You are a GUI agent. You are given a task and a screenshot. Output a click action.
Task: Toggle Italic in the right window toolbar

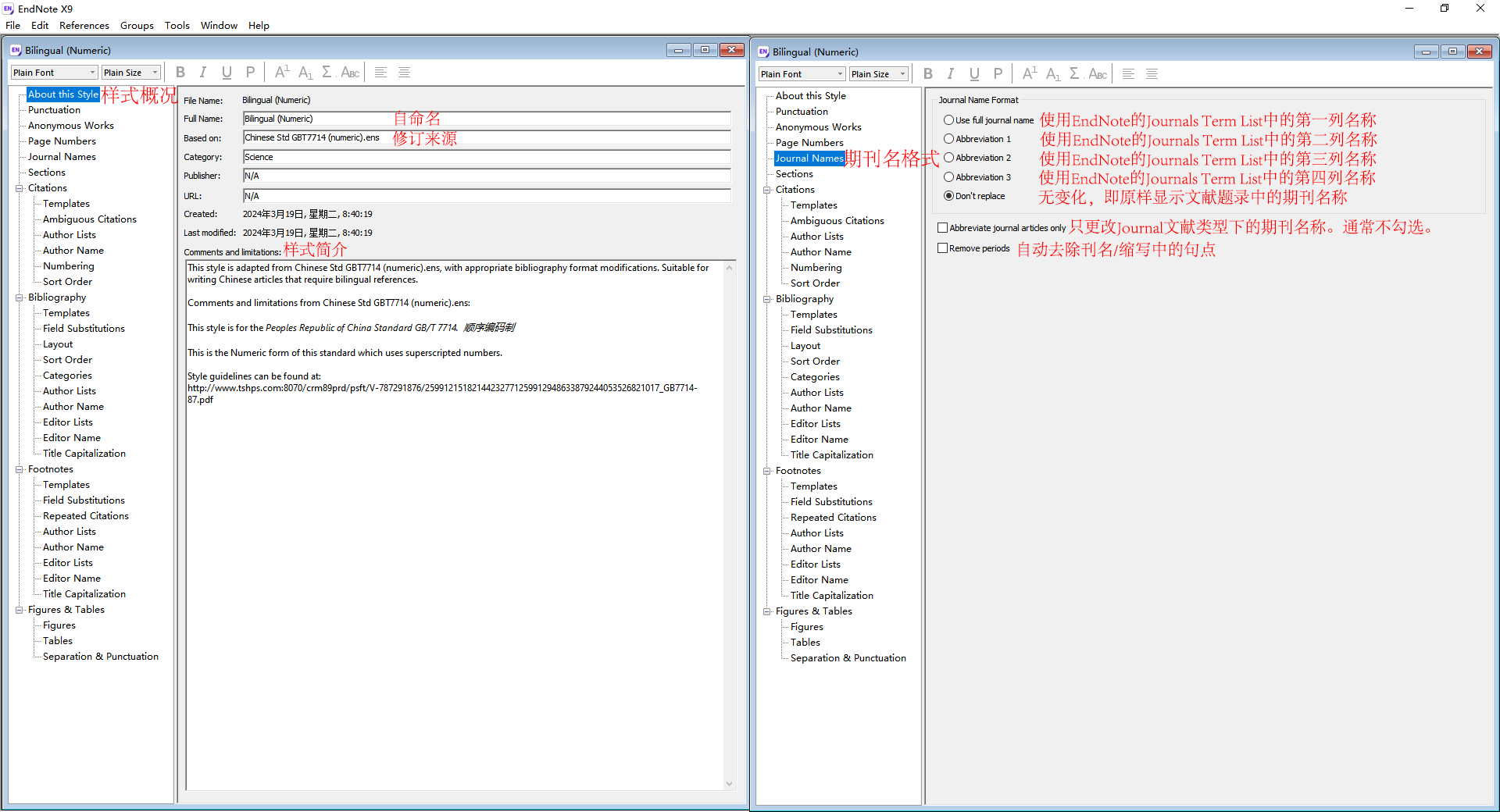point(951,74)
